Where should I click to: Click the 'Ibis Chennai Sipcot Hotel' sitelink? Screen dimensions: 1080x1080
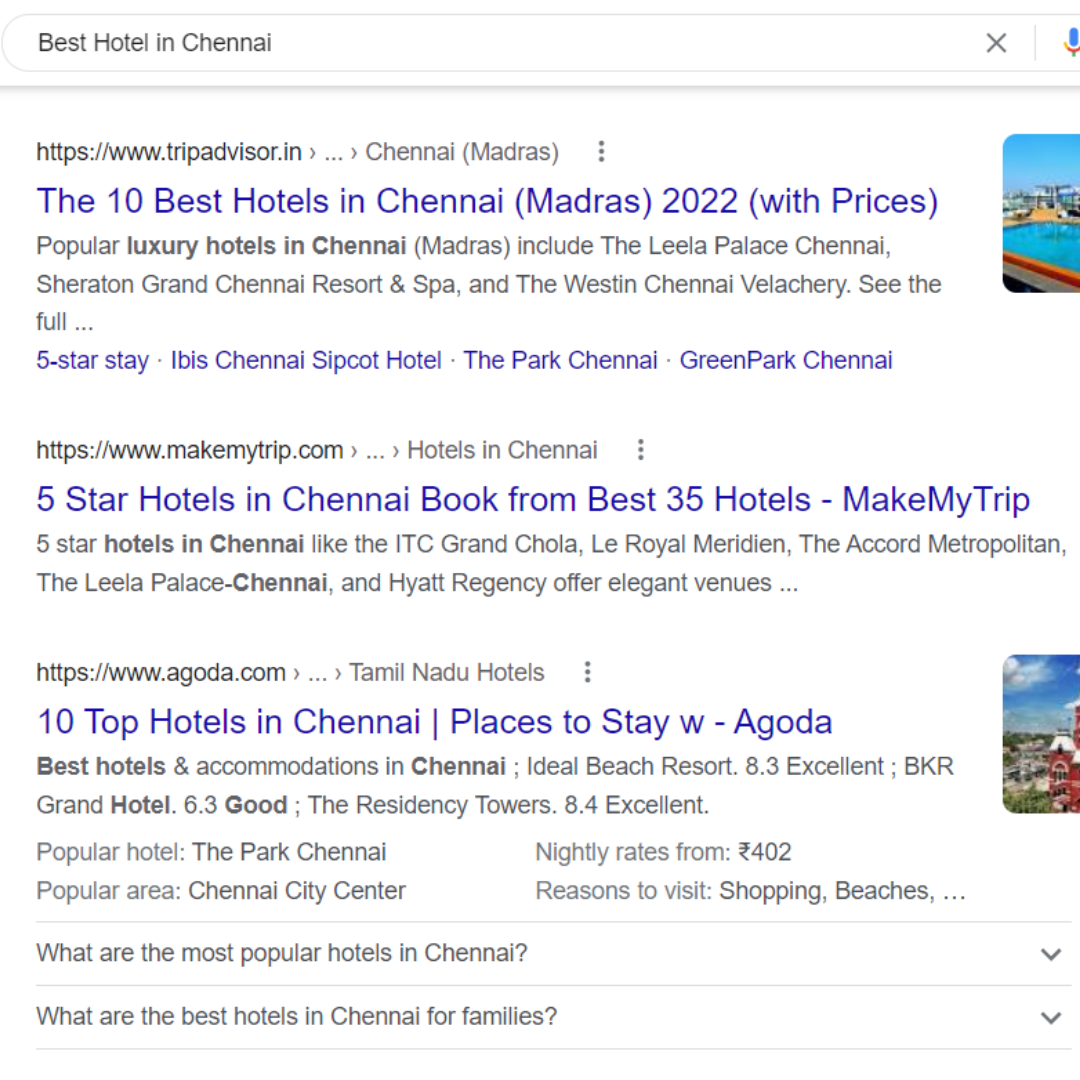click(x=306, y=360)
